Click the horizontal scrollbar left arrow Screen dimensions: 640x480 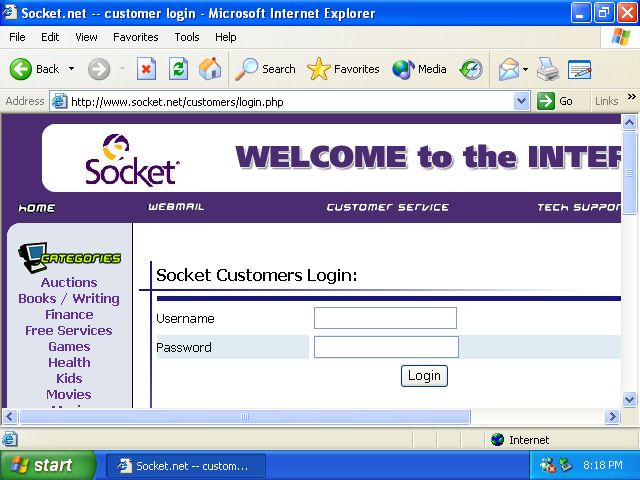[x=10, y=417]
